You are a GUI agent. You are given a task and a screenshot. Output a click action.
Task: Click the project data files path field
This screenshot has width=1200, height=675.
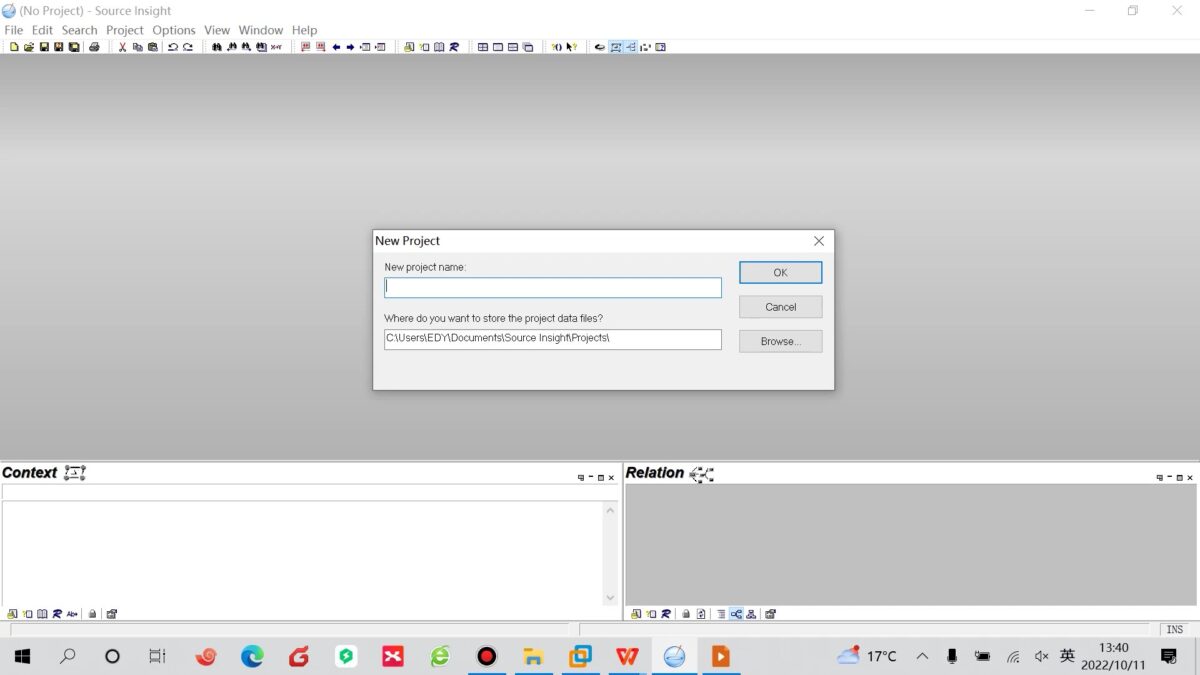tap(553, 339)
